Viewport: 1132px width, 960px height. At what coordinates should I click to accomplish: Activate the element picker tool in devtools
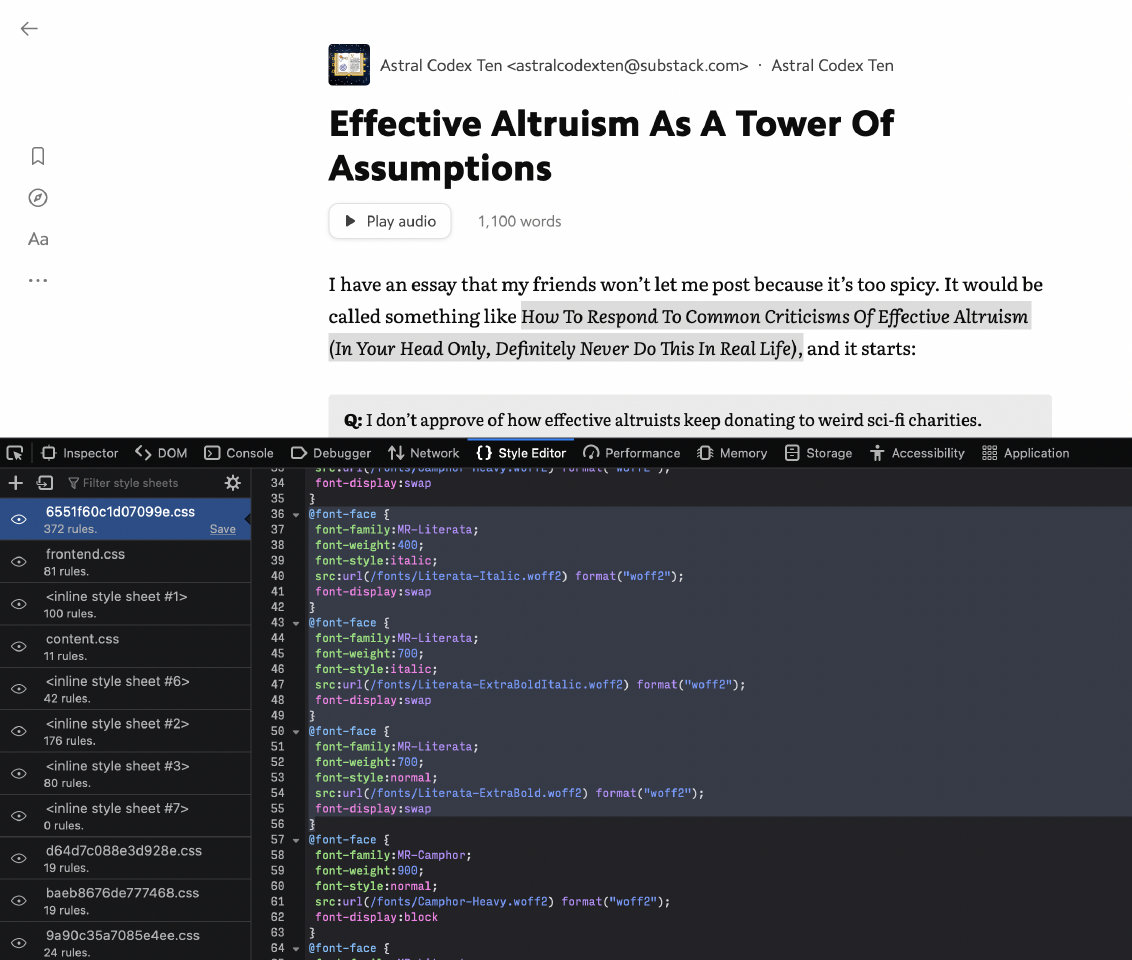click(15, 453)
